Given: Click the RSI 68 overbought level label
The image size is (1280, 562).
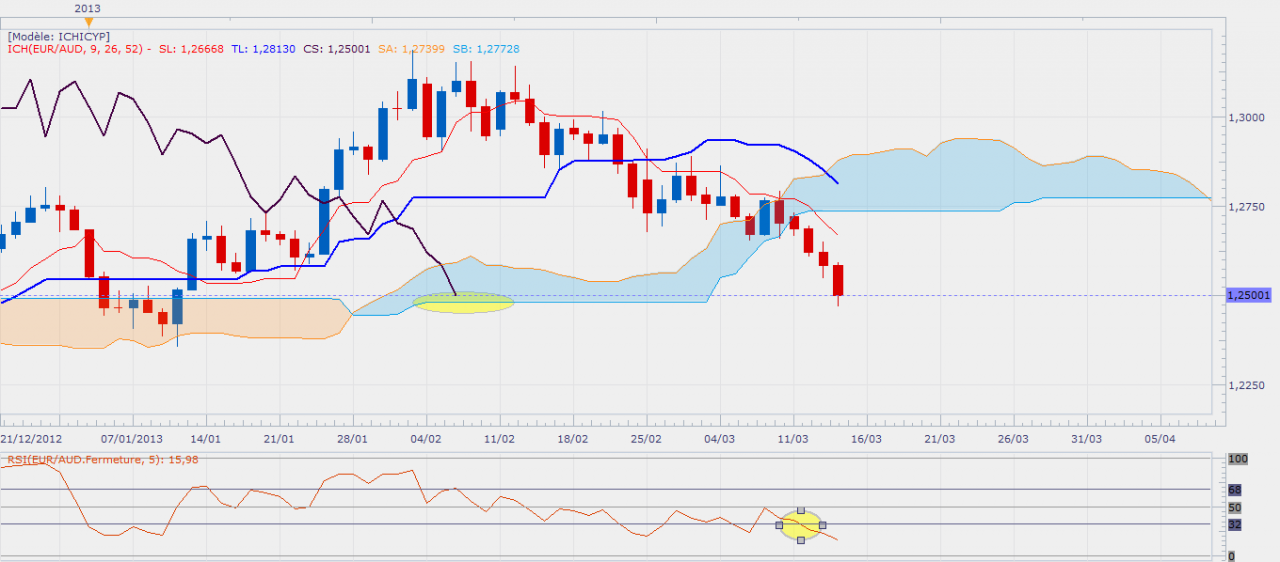Looking at the screenshot, I should [1234, 490].
